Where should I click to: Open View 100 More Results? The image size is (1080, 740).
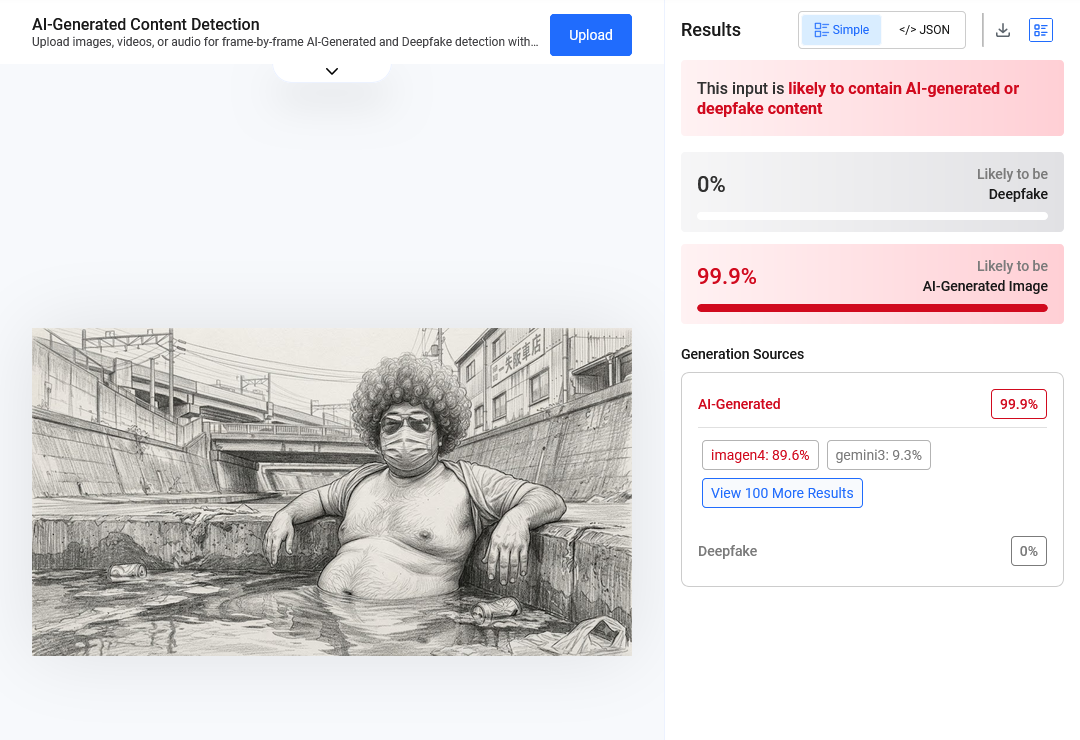[782, 493]
